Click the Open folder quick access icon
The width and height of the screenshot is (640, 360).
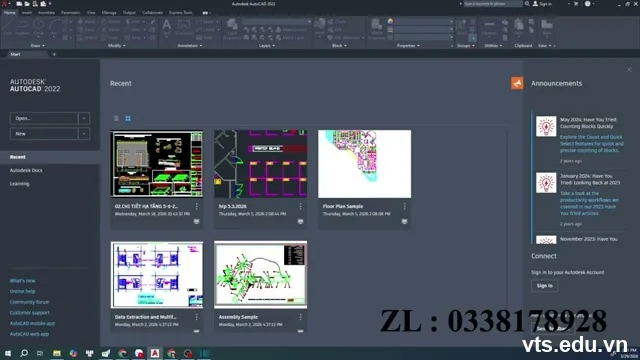(x=27, y=4)
